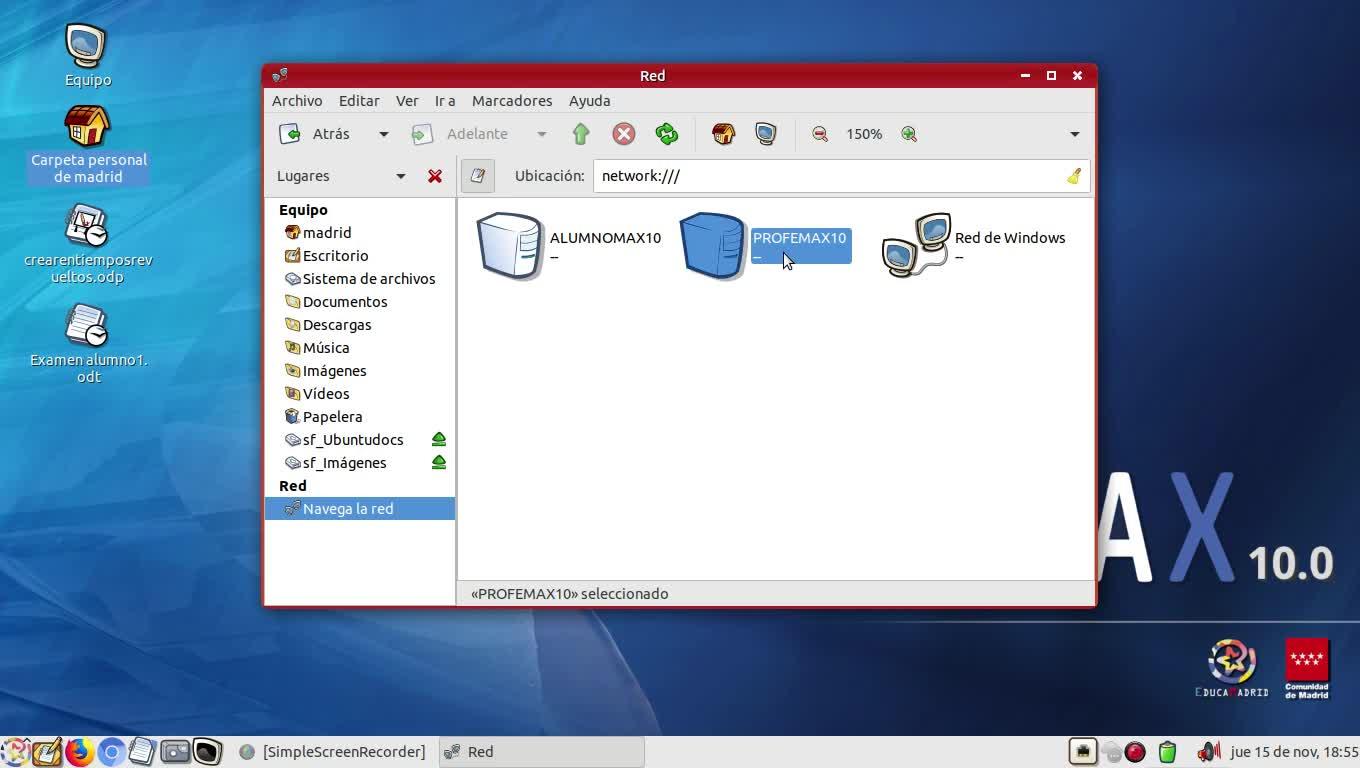Toggle text-based location bar edit button

(478, 176)
